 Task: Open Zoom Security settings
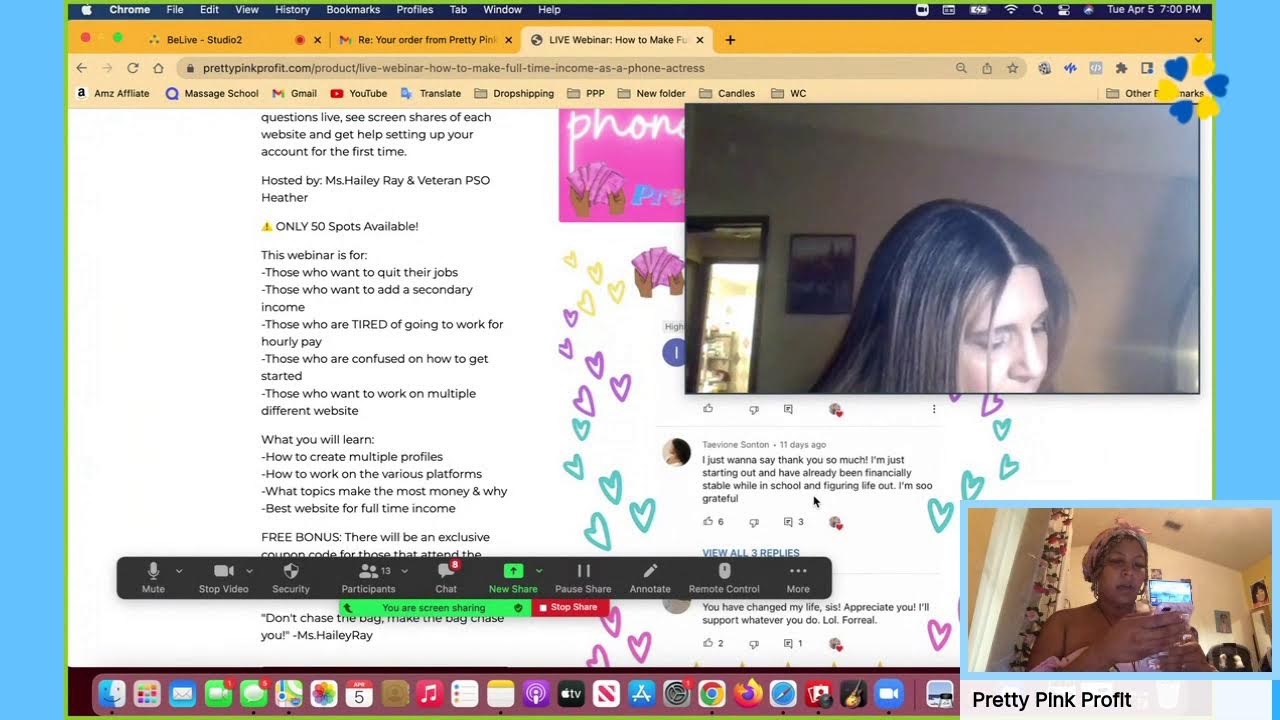click(x=291, y=578)
